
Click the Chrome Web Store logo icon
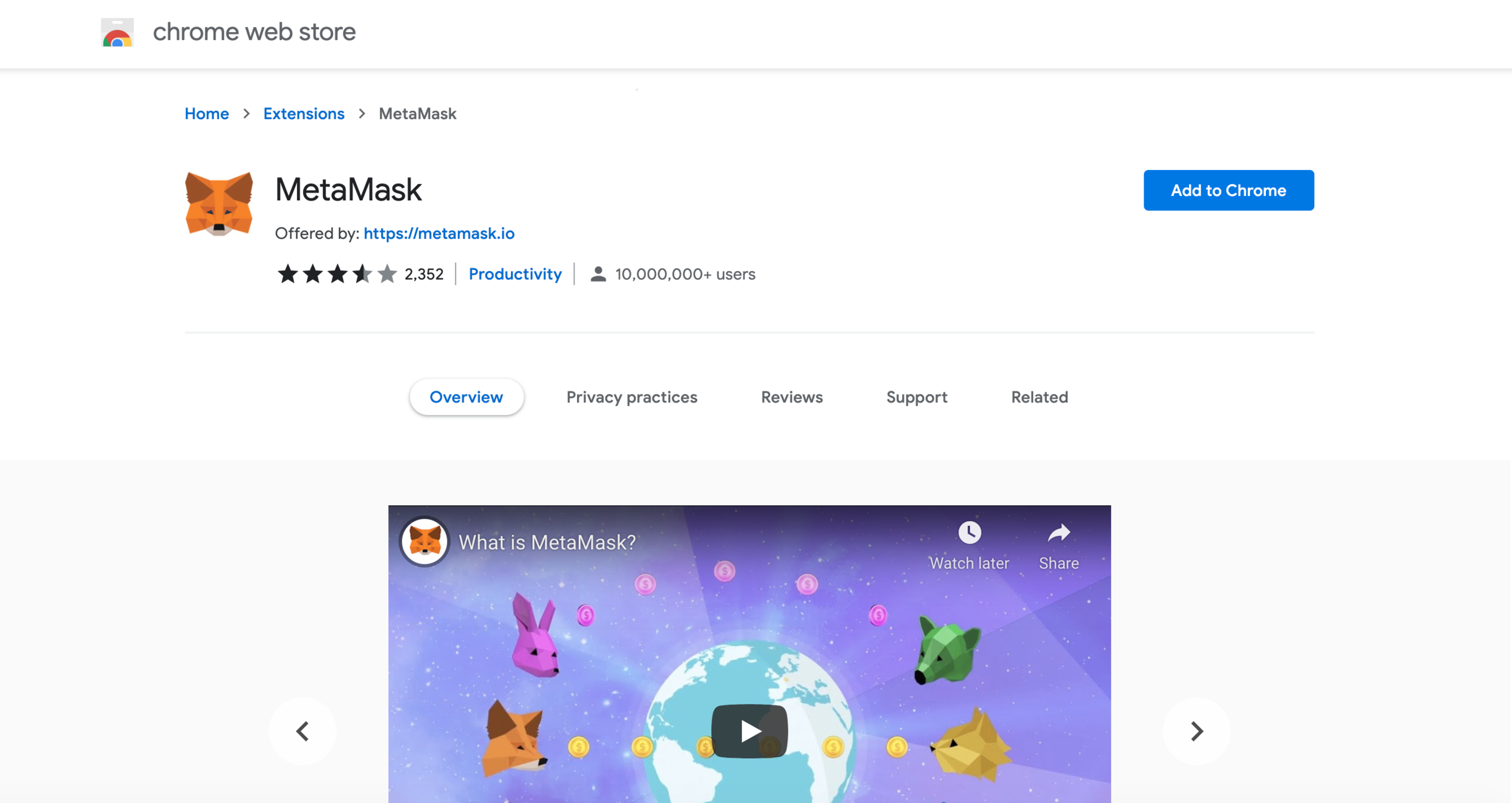[117, 32]
